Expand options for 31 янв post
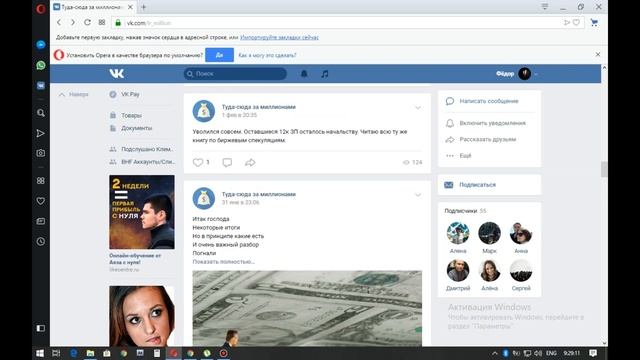The height and width of the screenshot is (360, 640). coord(418,195)
